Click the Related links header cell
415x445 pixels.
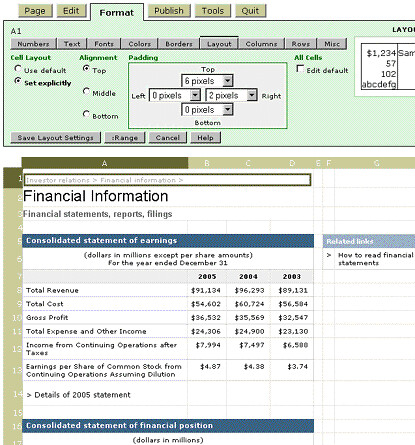click(x=369, y=241)
